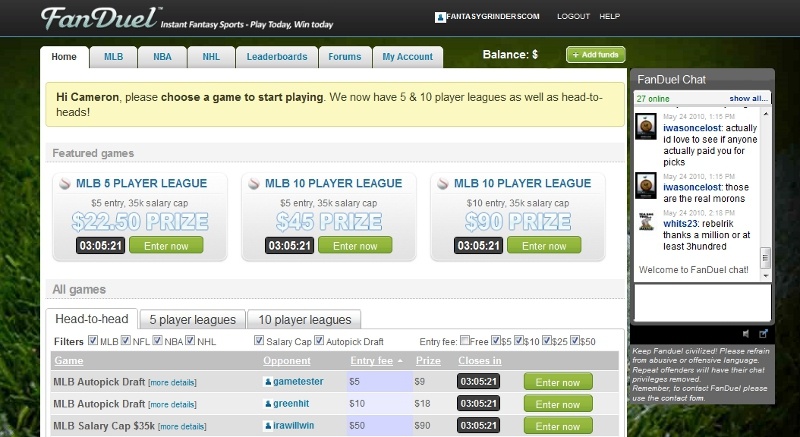Toggle the Autopick Draft filter checkbox
The image size is (800, 437).
click(x=319, y=340)
